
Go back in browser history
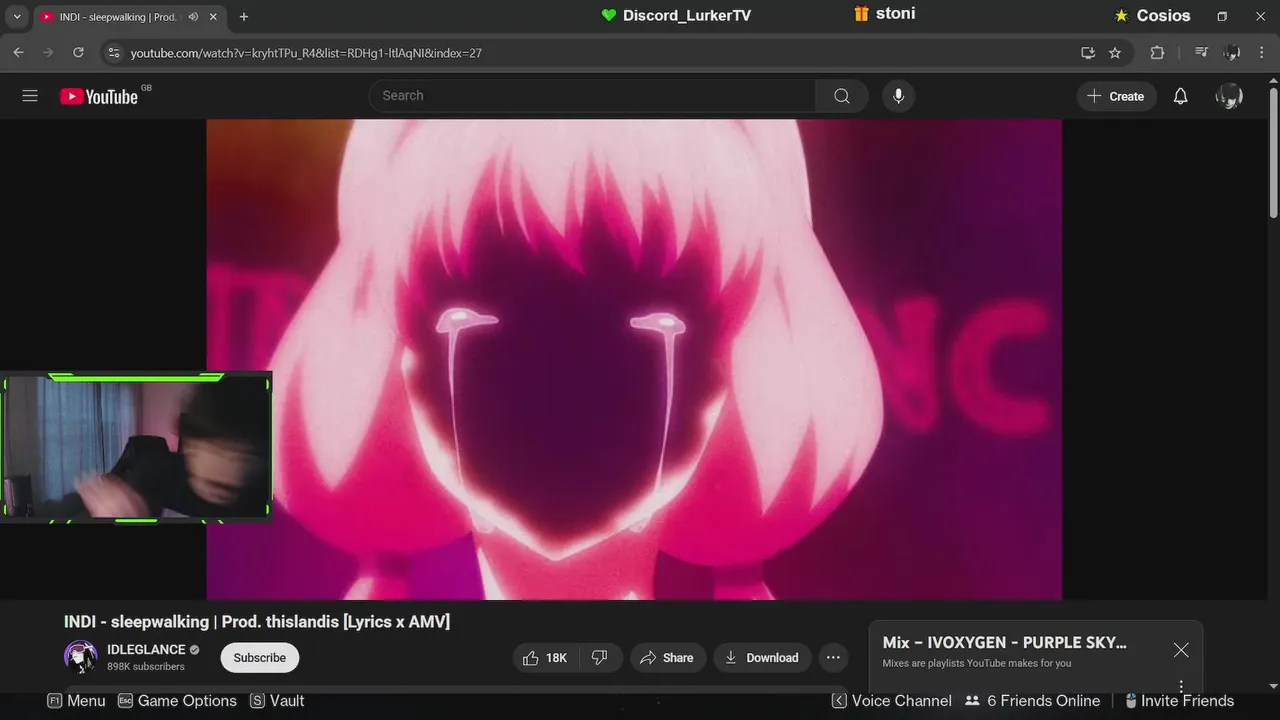18,52
